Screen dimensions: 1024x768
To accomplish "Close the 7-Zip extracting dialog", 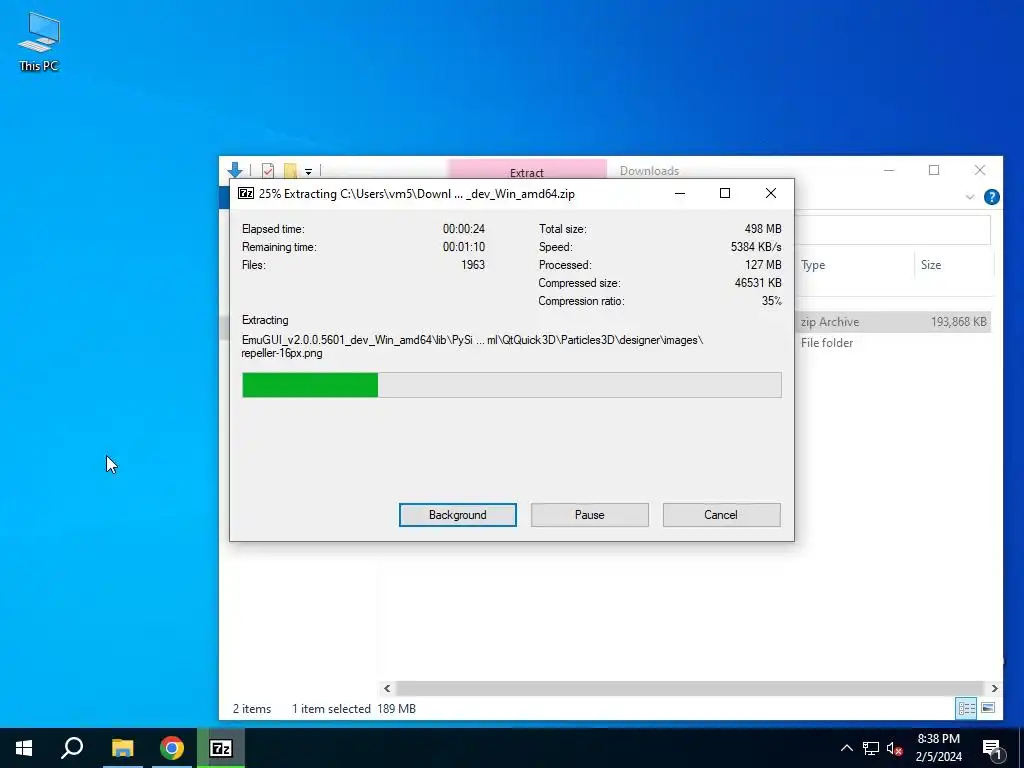I will 771,193.
